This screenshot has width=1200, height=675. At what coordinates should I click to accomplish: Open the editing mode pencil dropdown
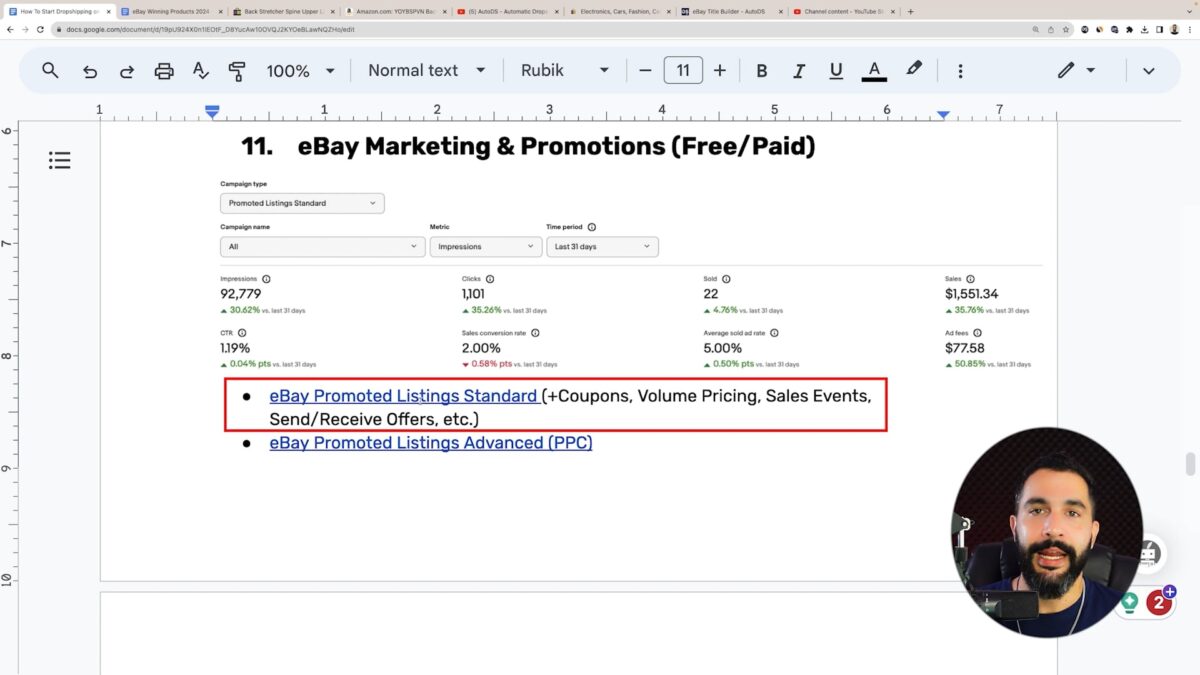(1076, 71)
